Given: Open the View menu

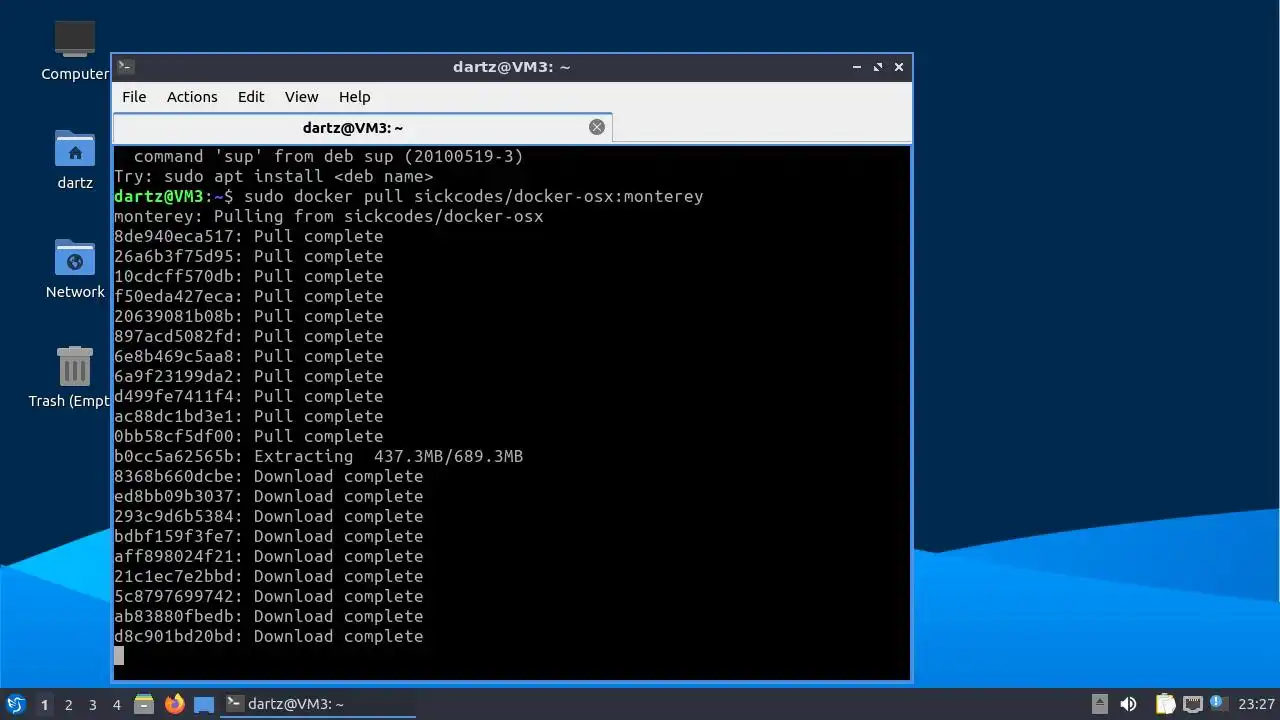Looking at the screenshot, I should click(301, 97).
